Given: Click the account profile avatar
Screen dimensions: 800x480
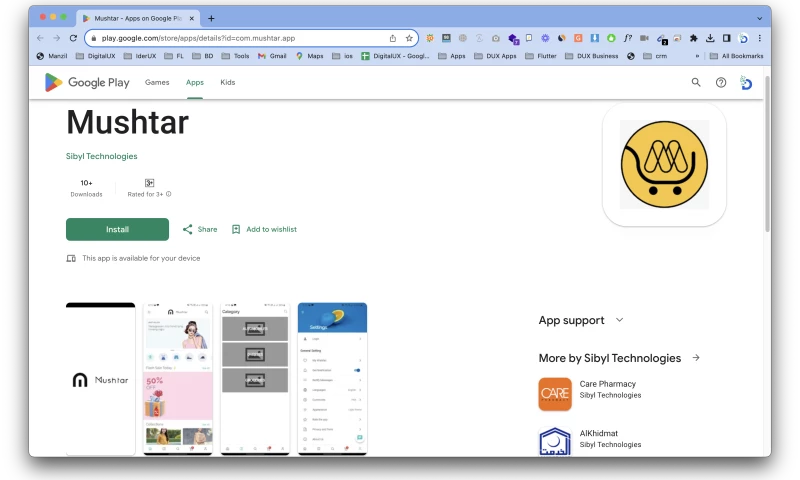Looking at the screenshot, I should click(x=746, y=83).
